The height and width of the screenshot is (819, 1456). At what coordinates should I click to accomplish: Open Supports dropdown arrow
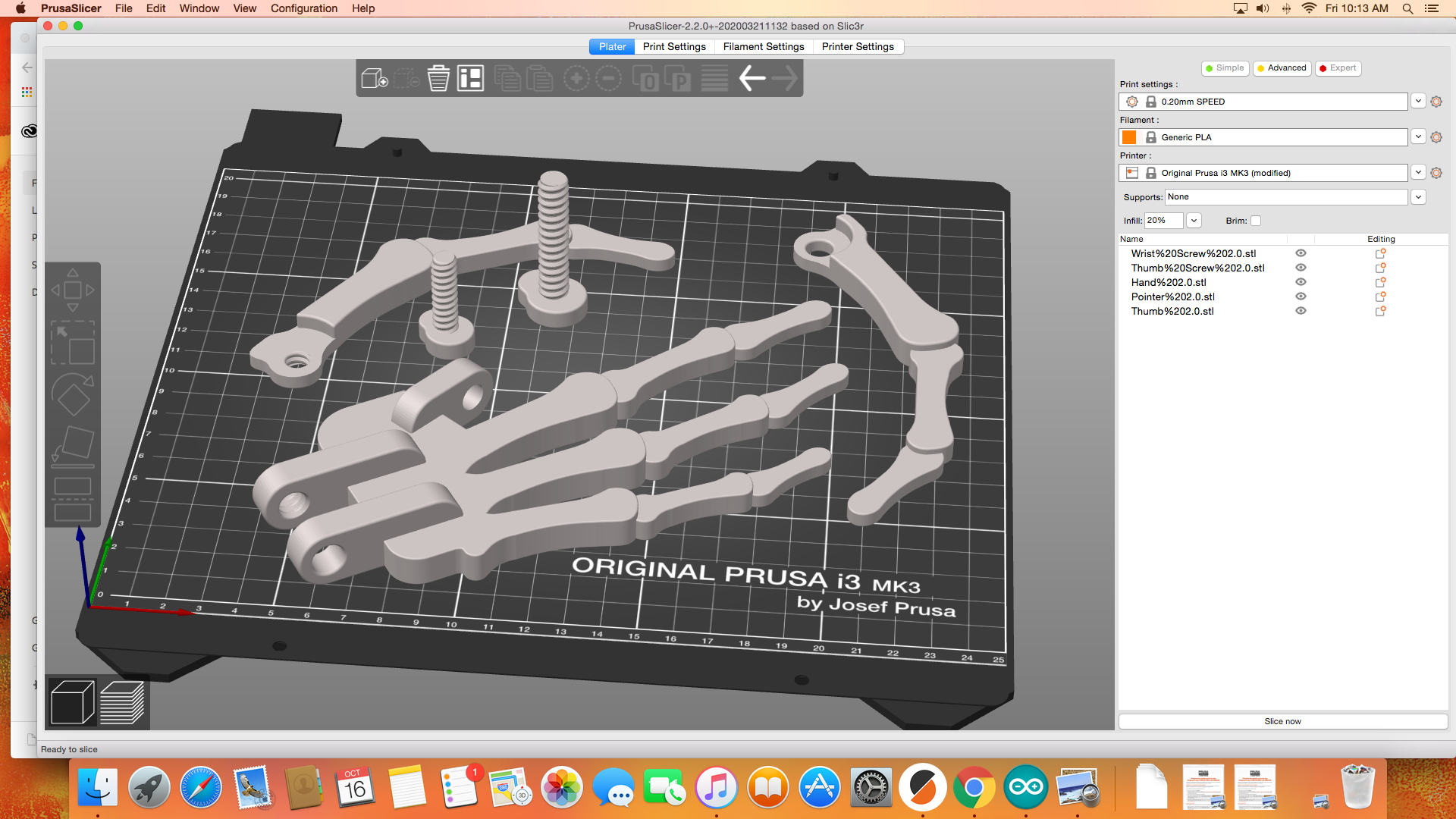tap(1418, 197)
